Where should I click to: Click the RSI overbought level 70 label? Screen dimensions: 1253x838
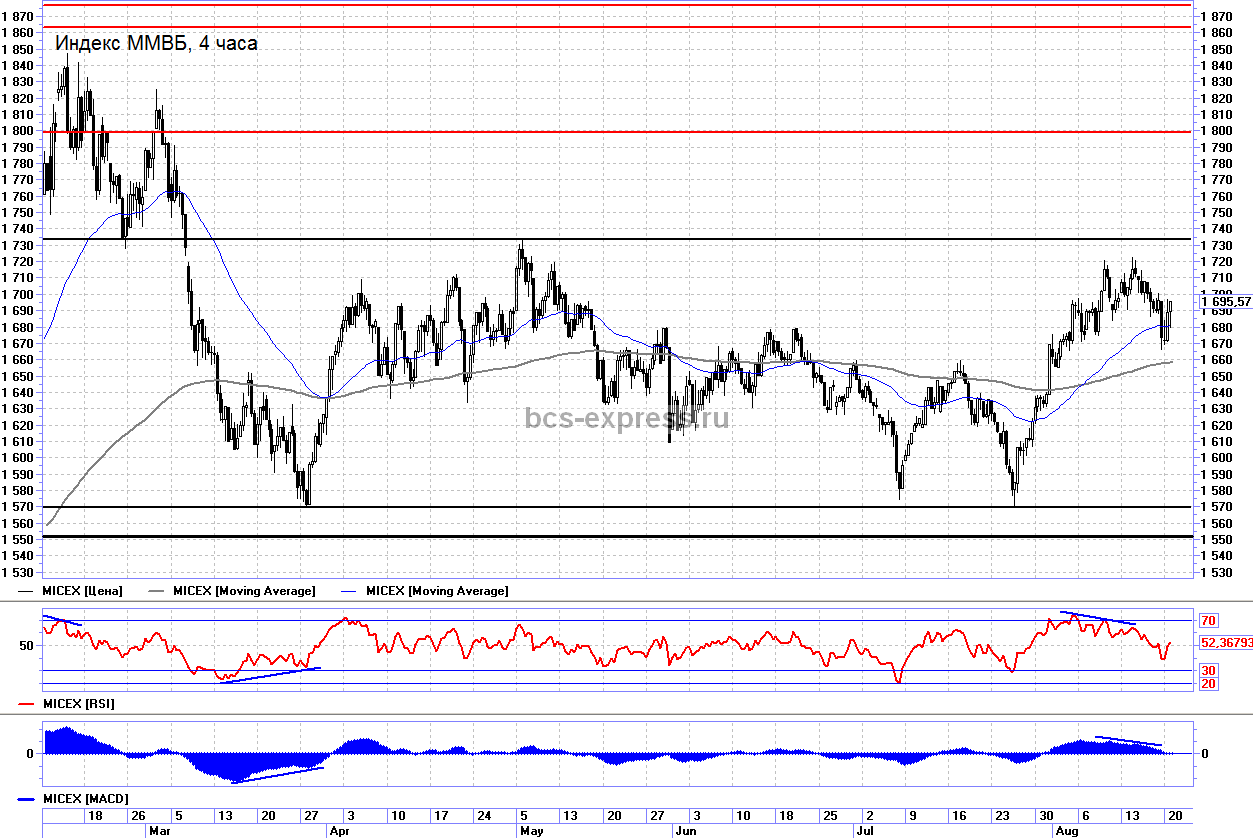point(1207,620)
